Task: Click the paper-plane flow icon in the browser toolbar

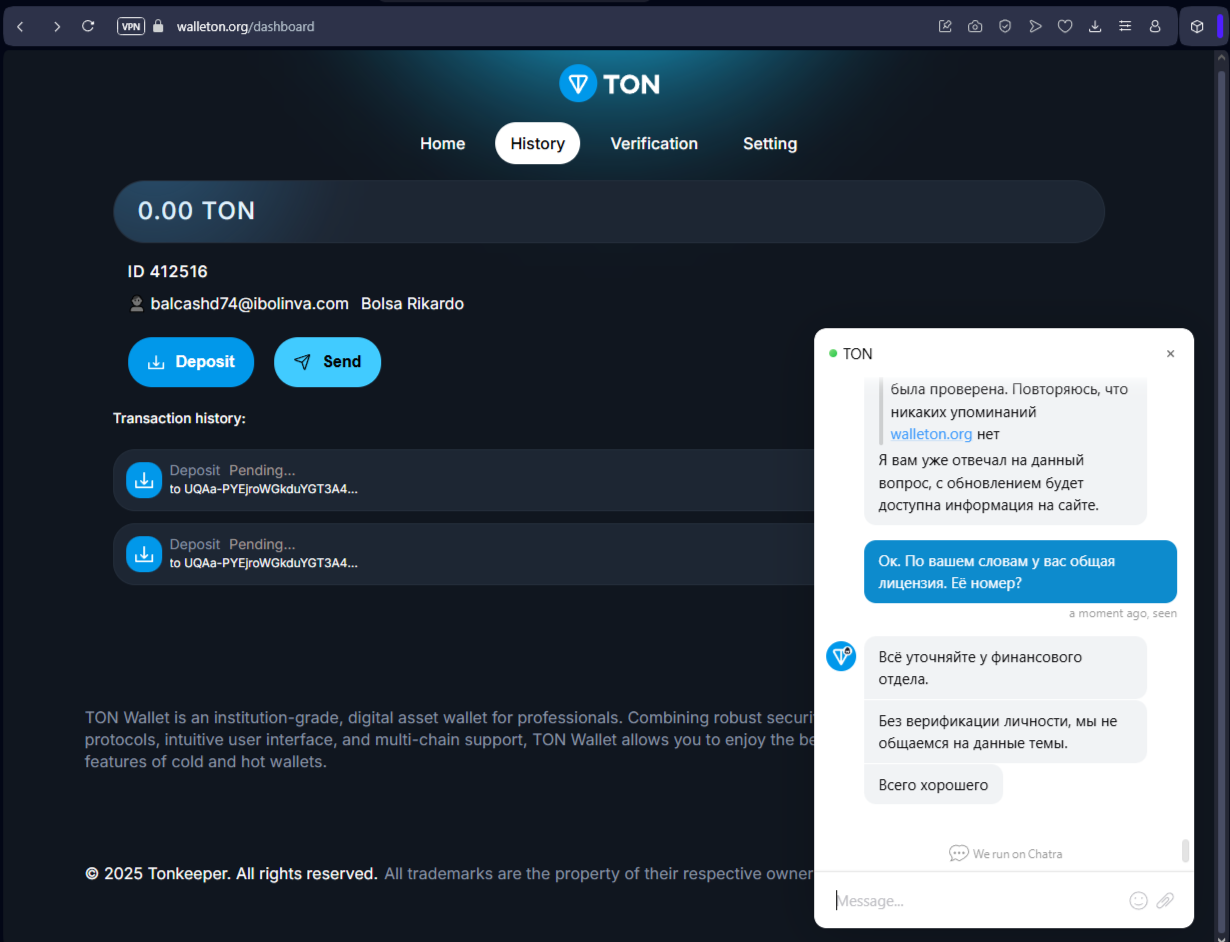Action: tap(1035, 27)
